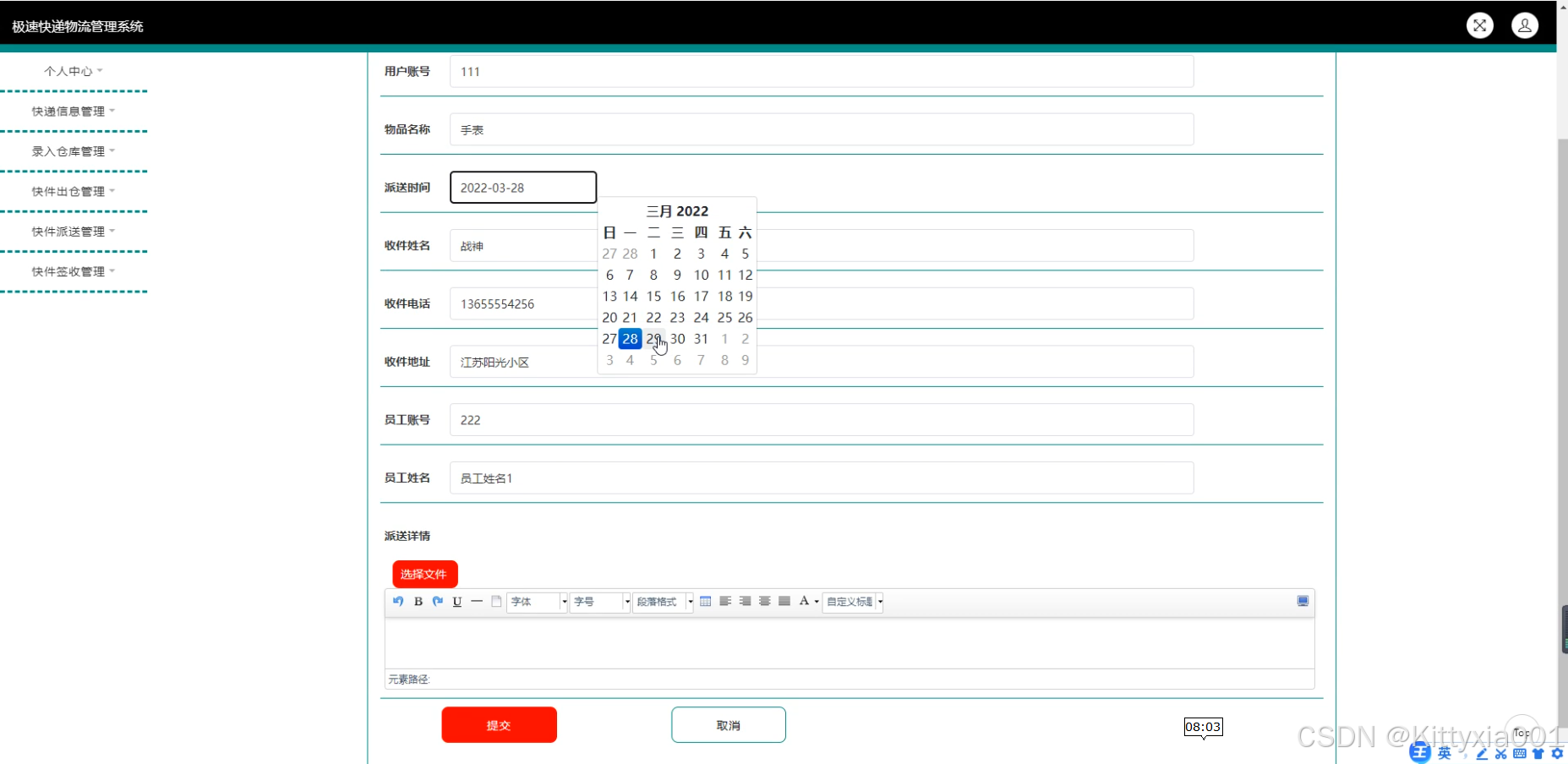Toggle Underline formatting in the editor
The height and width of the screenshot is (764, 1568).
tap(457, 602)
